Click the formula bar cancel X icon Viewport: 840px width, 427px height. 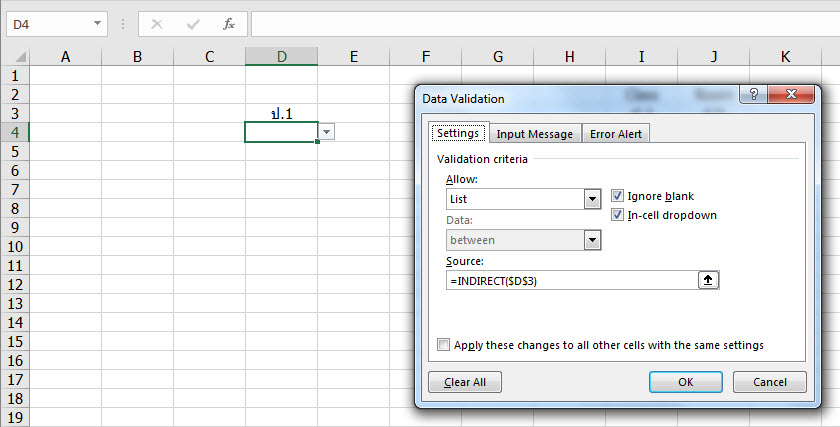(x=157, y=23)
